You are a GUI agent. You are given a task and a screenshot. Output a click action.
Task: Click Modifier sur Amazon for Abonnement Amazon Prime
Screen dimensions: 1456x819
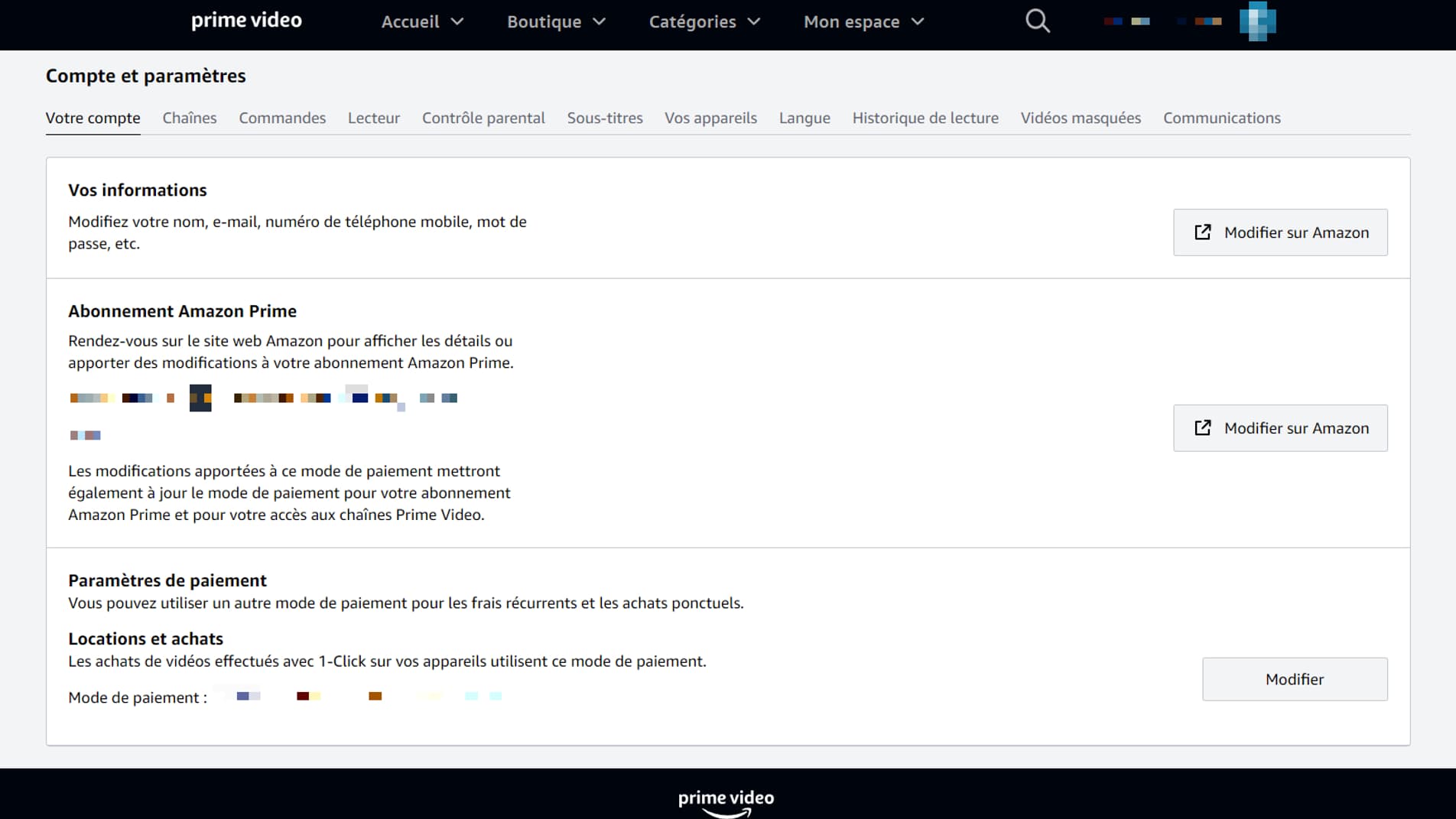point(1280,428)
